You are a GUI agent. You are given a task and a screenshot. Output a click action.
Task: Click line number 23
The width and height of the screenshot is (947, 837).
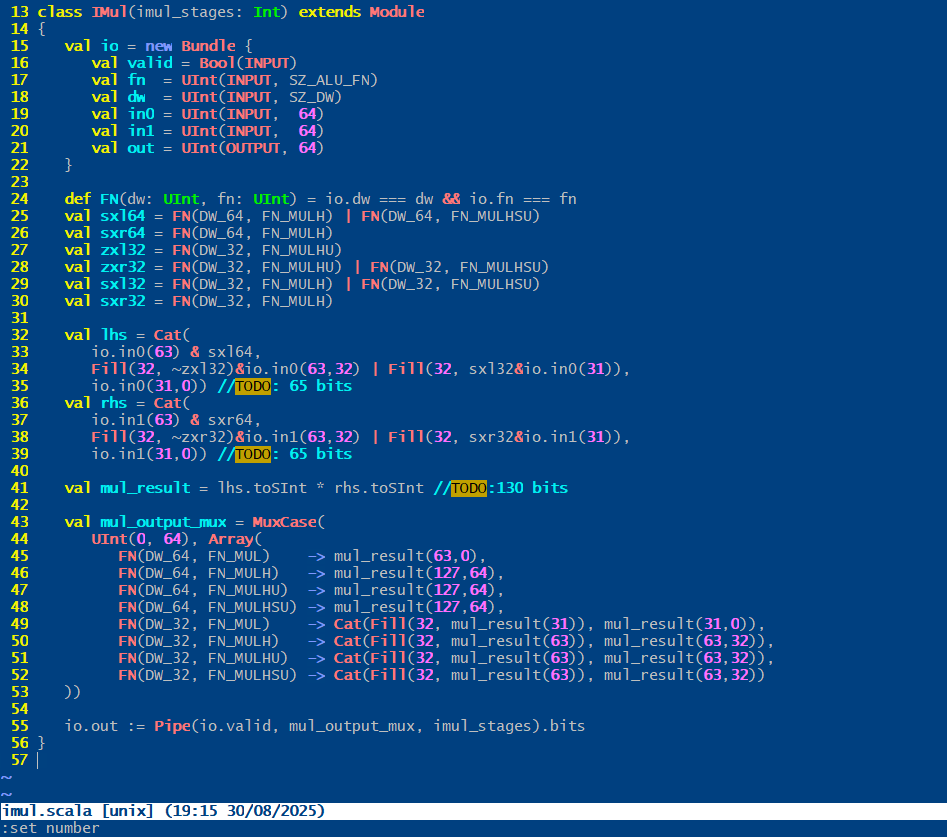[19, 182]
